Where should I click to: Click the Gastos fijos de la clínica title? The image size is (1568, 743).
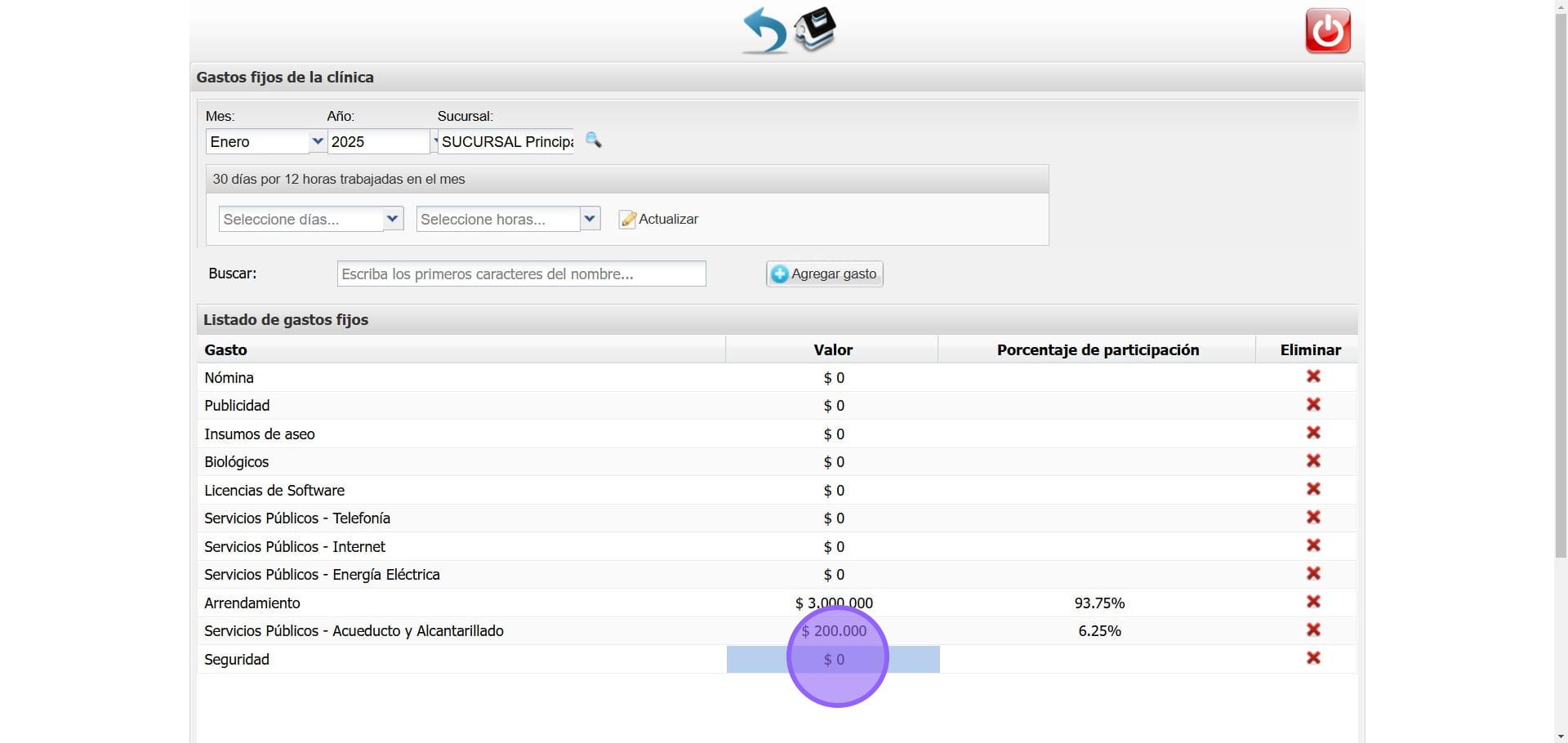tap(285, 77)
